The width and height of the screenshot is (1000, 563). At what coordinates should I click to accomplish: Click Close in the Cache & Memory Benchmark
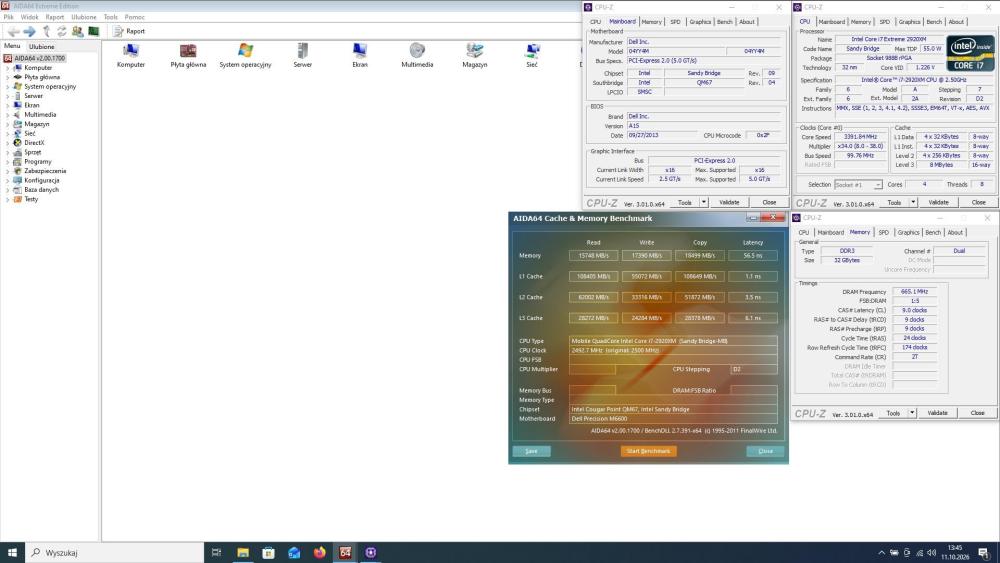[x=765, y=451]
